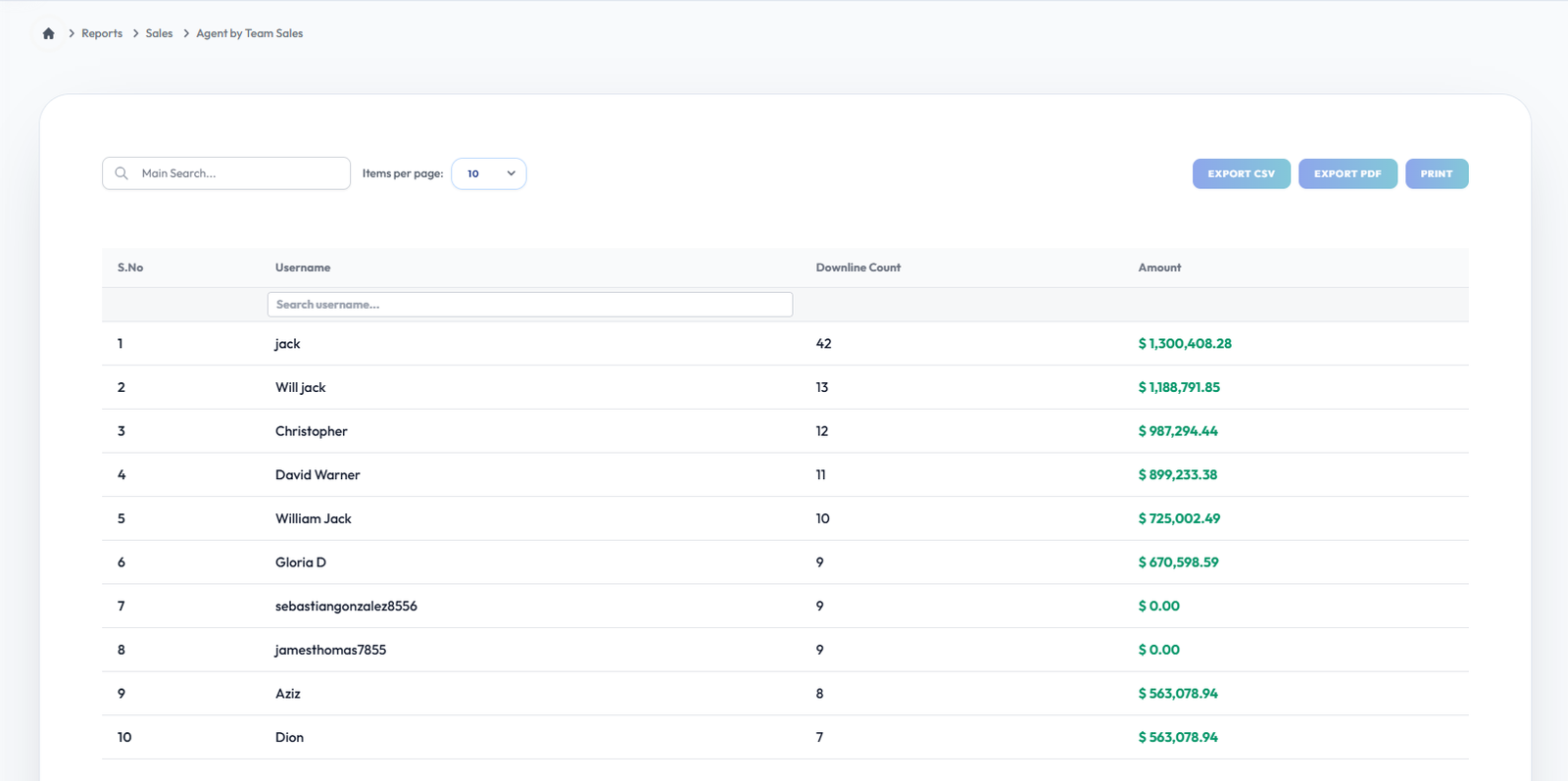This screenshot has width=1568, height=781.
Task: Select username jamesthomas7855
Action: click(330, 650)
